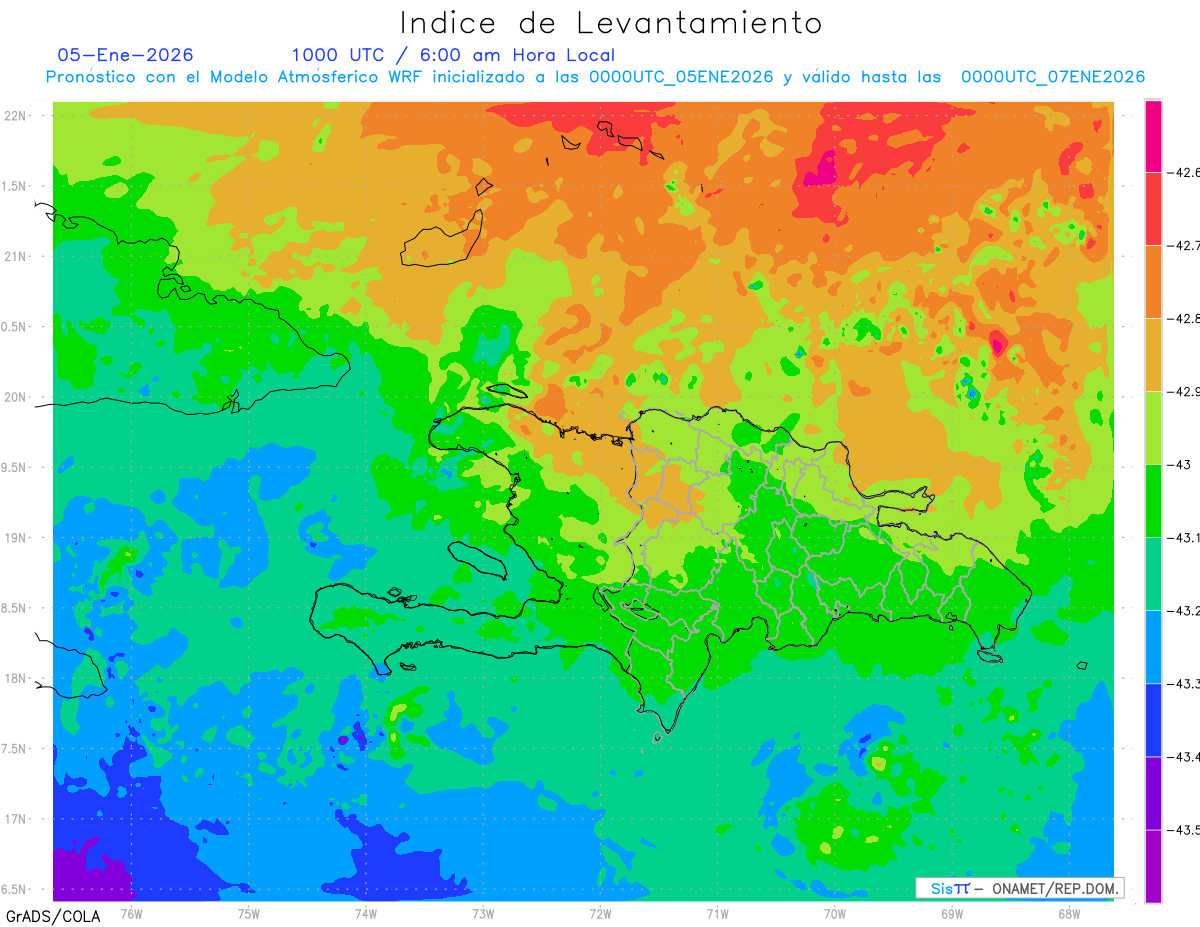Pick the amber swatch between -42.8 and -42.9
Image resolution: width=1200 pixels, height=927 pixels.
tap(1153, 354)
